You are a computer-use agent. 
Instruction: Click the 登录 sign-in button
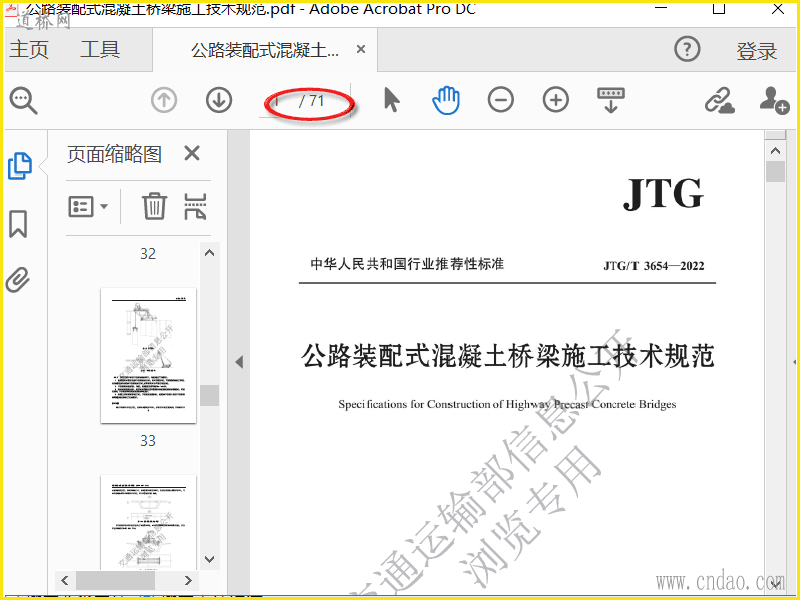click(x=756, y=51)
